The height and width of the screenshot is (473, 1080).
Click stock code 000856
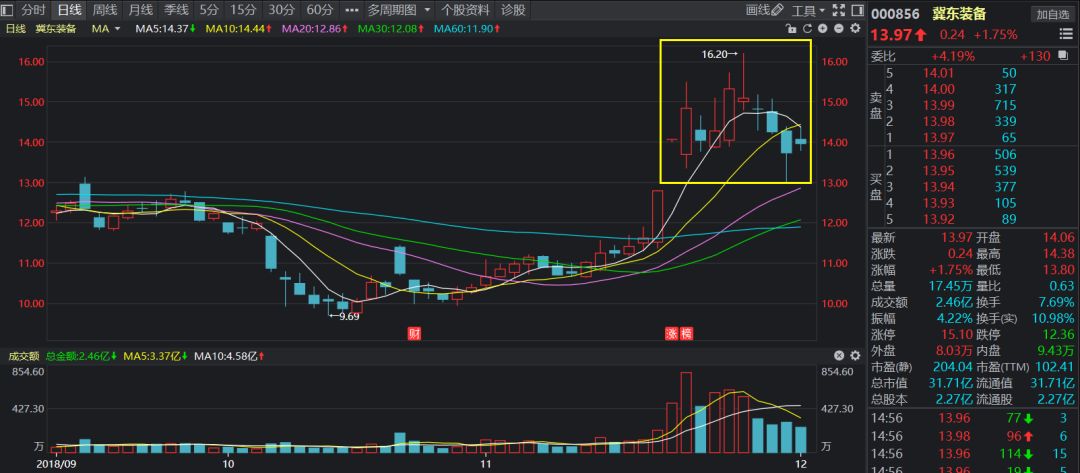coord(893,14)
